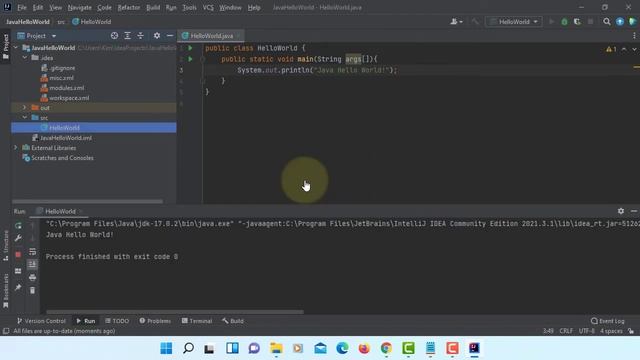Open the File menu
Screen dimensions: 640x360
pyautogui.click(x=22, y=7)
